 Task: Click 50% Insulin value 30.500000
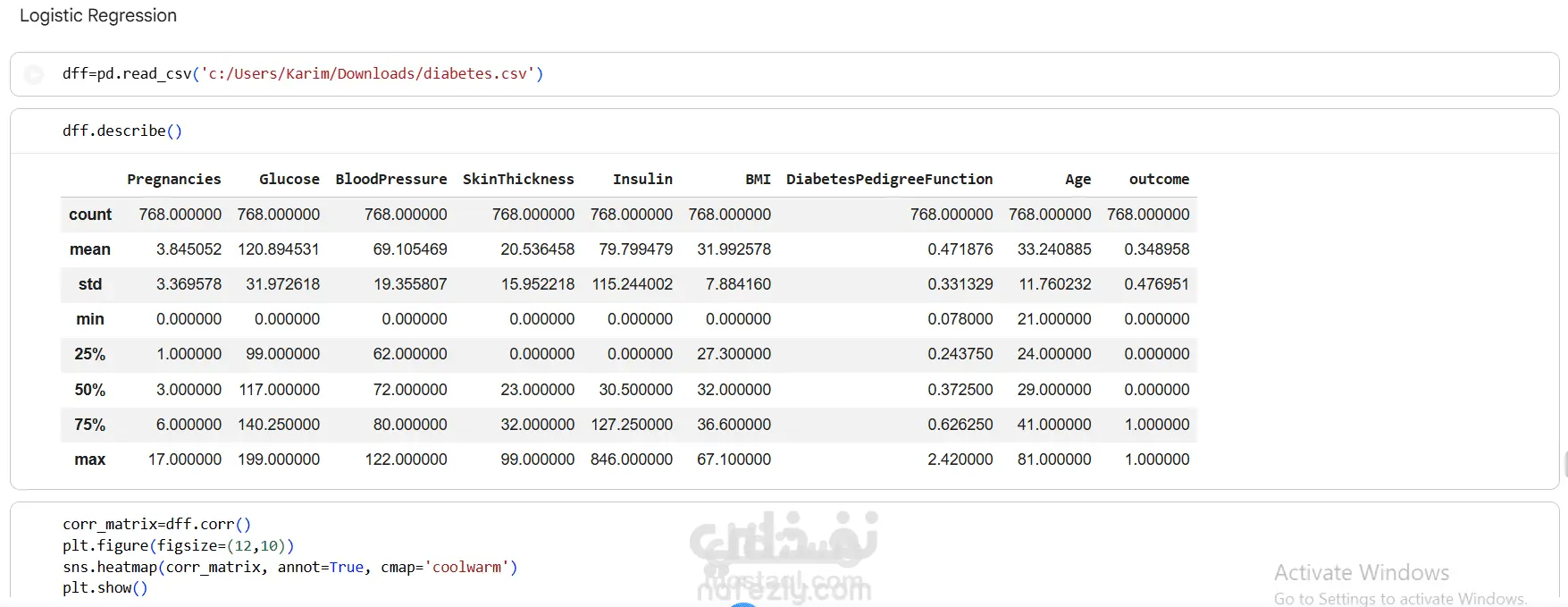pyautogui.click(x=636, y=390)
